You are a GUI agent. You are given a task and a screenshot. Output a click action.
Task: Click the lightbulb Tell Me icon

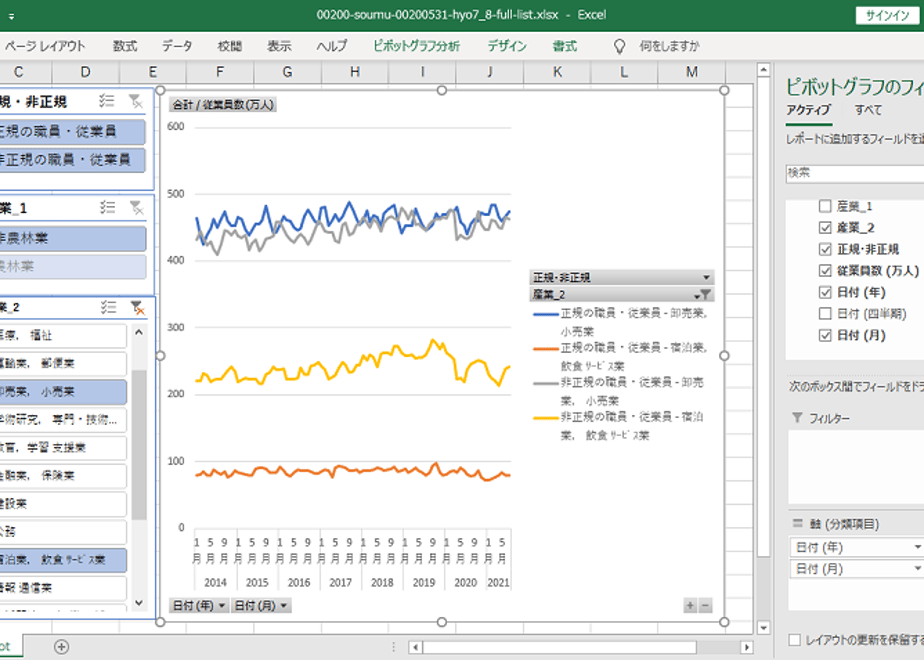click(x=619, y=47)
